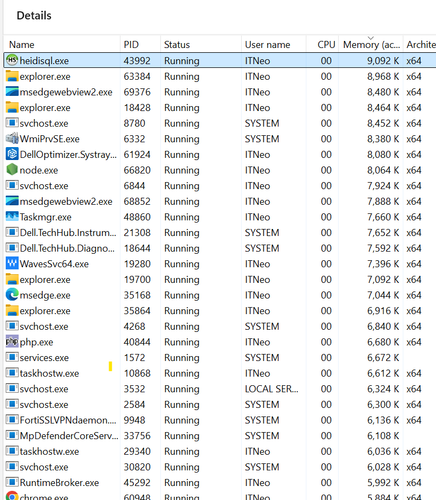Click the DellOptimizer.Systray icon

click(12, 154)
